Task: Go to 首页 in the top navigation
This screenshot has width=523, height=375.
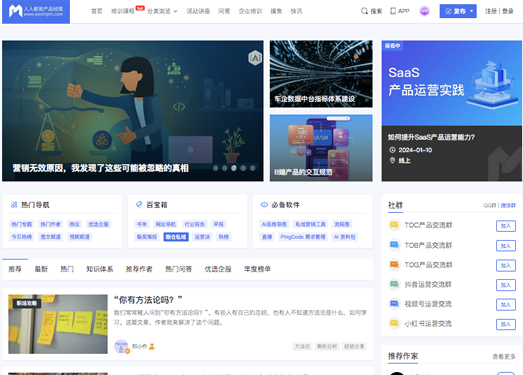Action: point(97,11)
